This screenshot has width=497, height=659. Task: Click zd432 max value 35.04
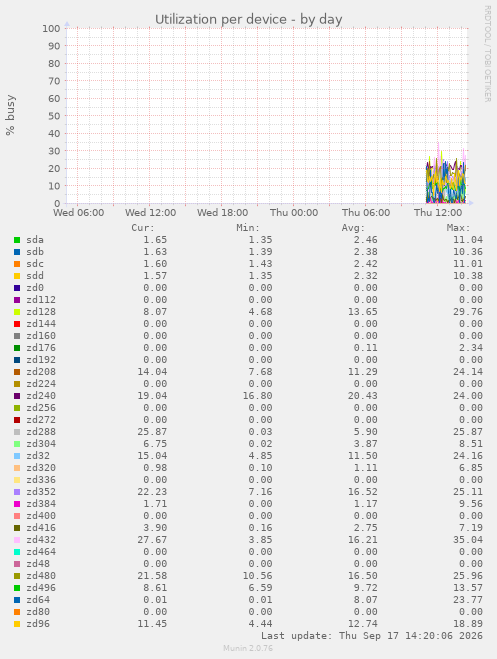[x=468, y=540]
